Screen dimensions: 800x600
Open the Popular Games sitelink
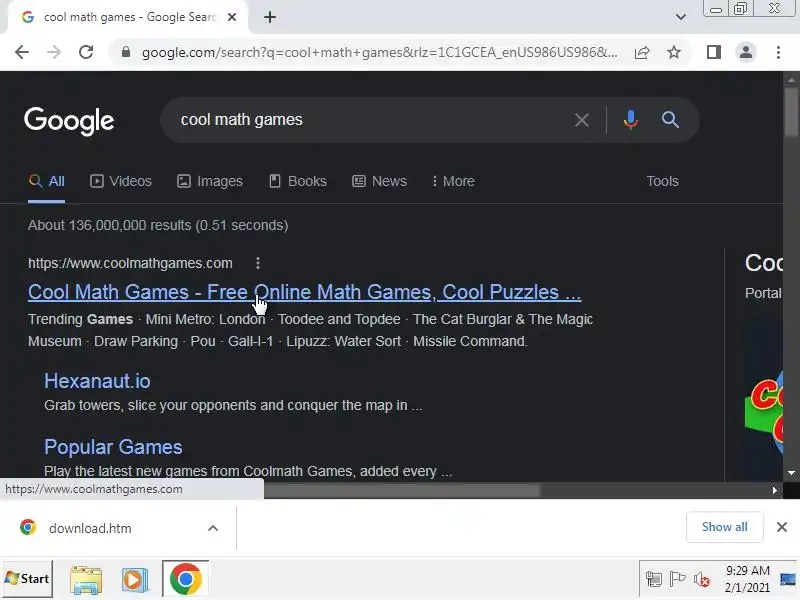[113, 447]
